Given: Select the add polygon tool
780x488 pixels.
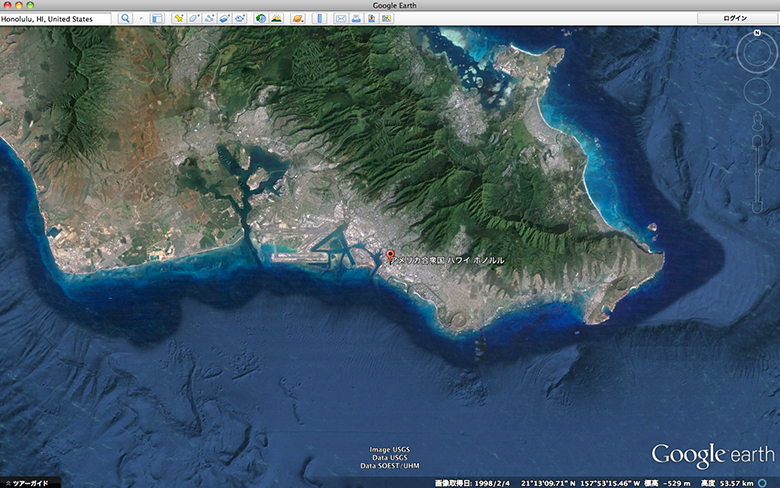Looking at the screenshot, I should pos(194,19).
